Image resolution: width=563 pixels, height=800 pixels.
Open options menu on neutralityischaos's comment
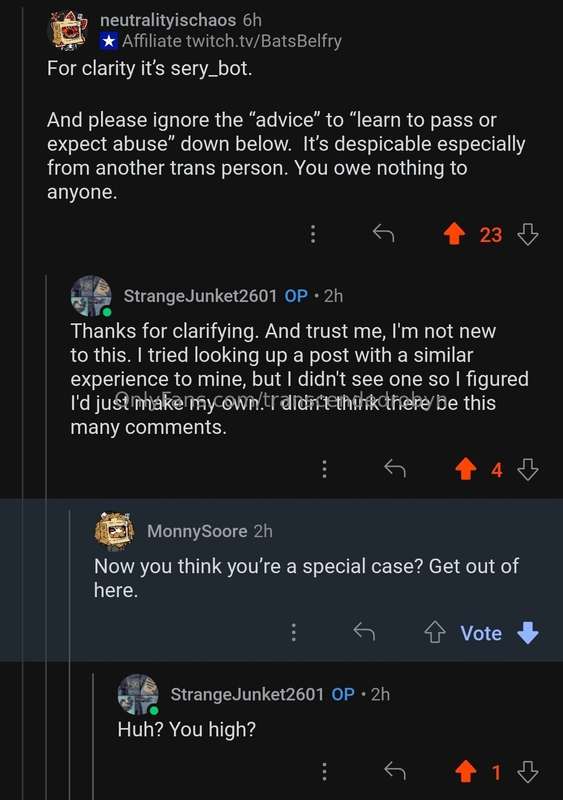tap(313, 234)
